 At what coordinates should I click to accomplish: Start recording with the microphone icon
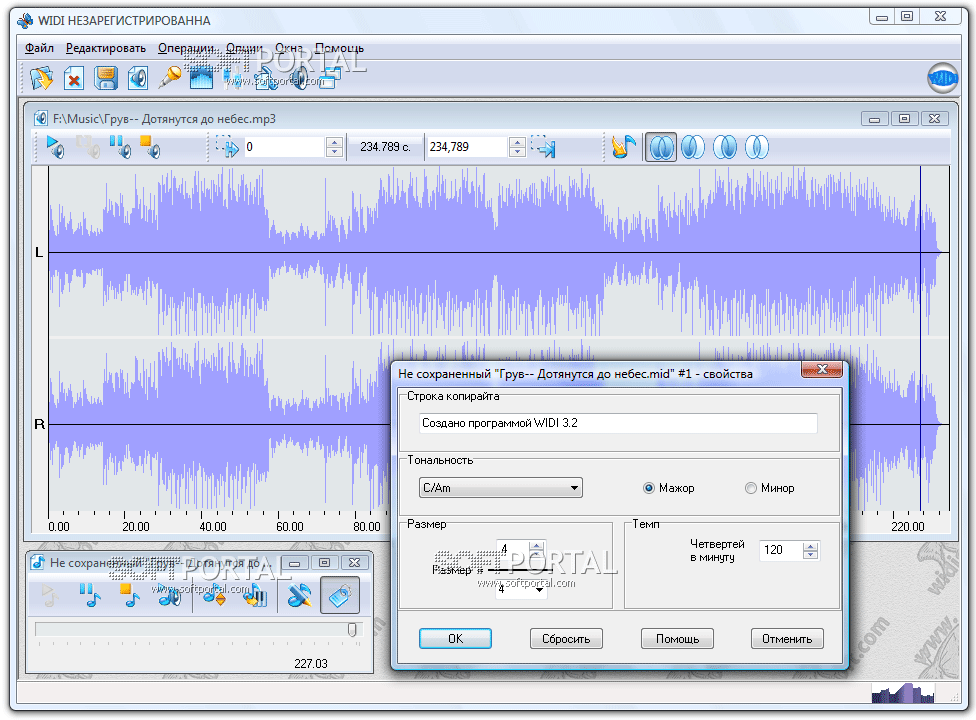pyautogui.click(x=169, y=77)
